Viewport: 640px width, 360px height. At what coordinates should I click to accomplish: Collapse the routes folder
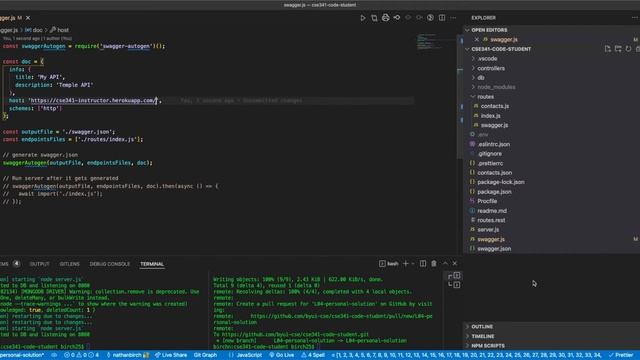(485, 97)
